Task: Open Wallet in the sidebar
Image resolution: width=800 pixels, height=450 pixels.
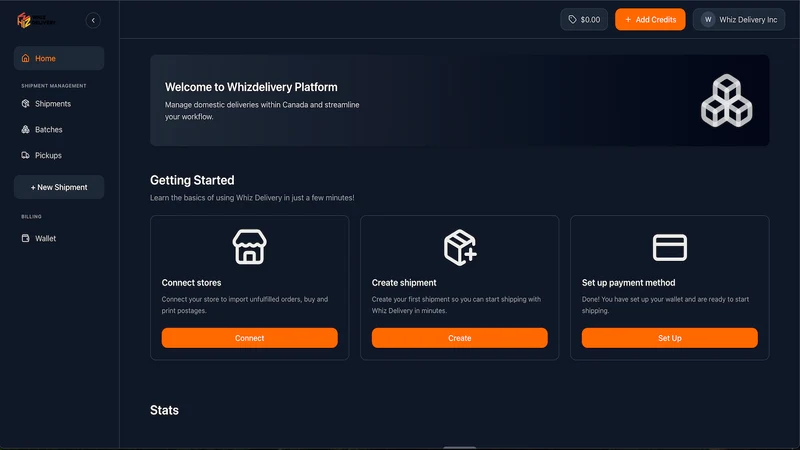Action: click(x=59, y=238)
